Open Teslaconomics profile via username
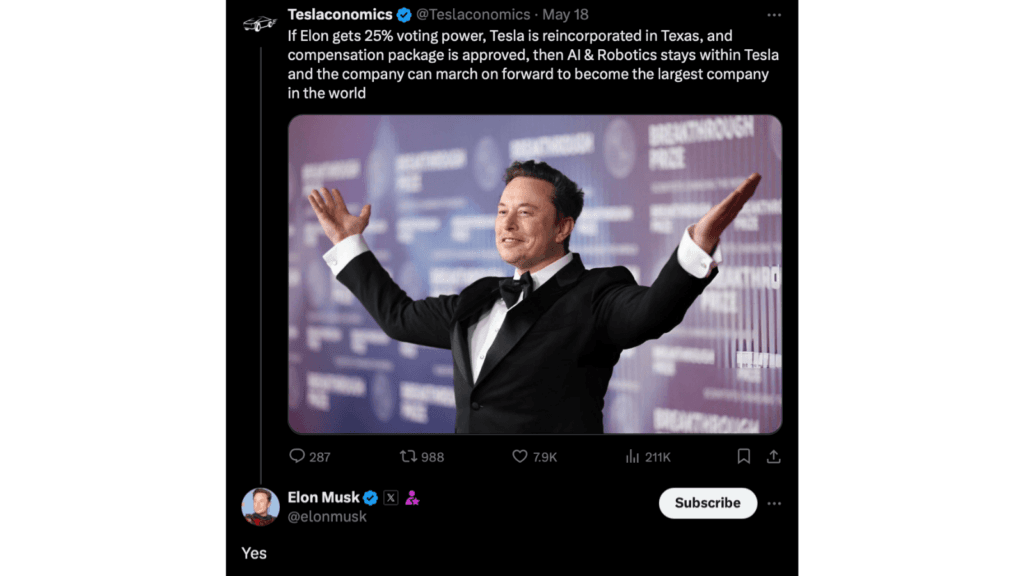The image size is (1024, 576). [471, 15]
